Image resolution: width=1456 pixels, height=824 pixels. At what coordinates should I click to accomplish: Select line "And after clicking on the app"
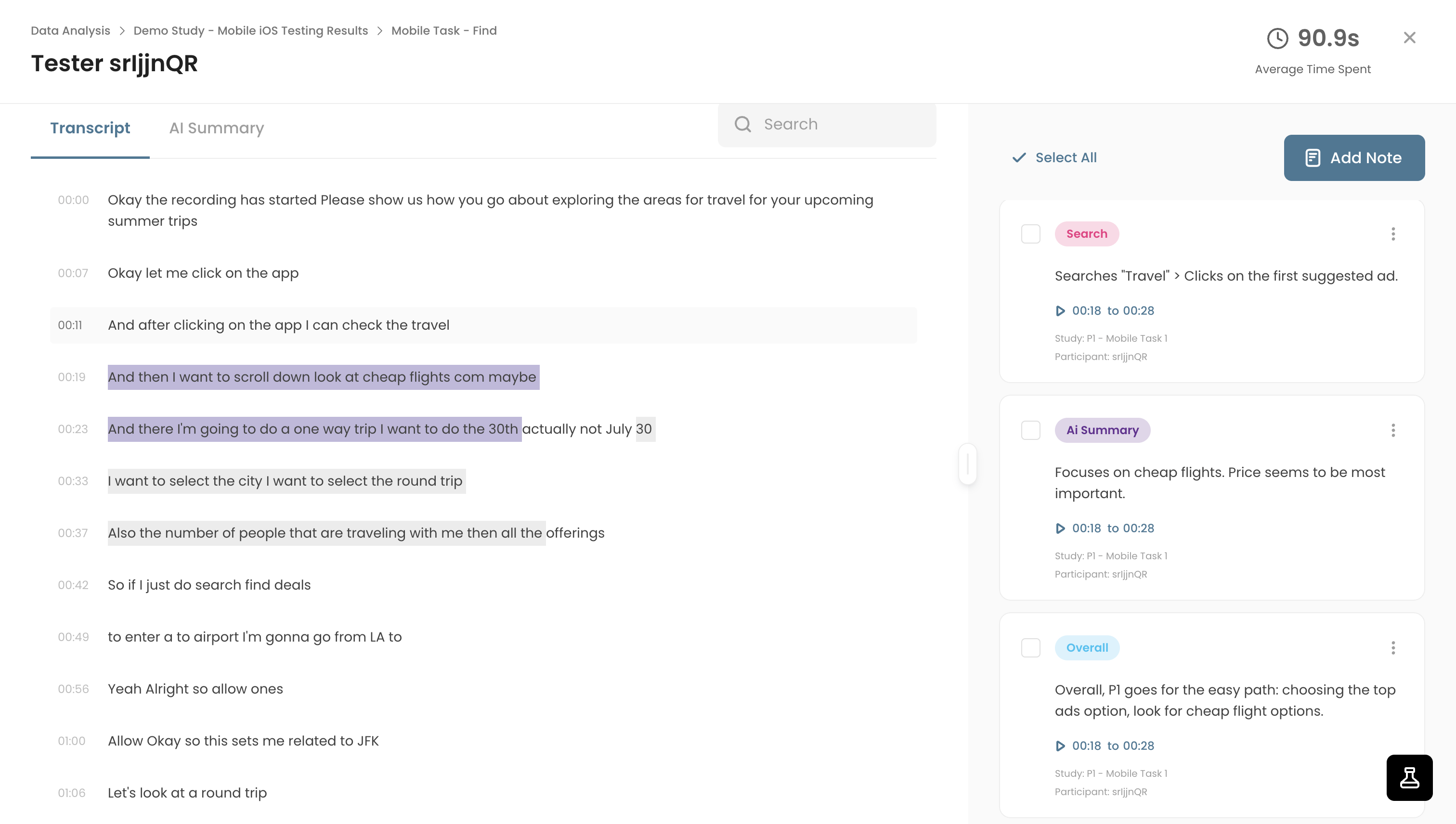278,325
